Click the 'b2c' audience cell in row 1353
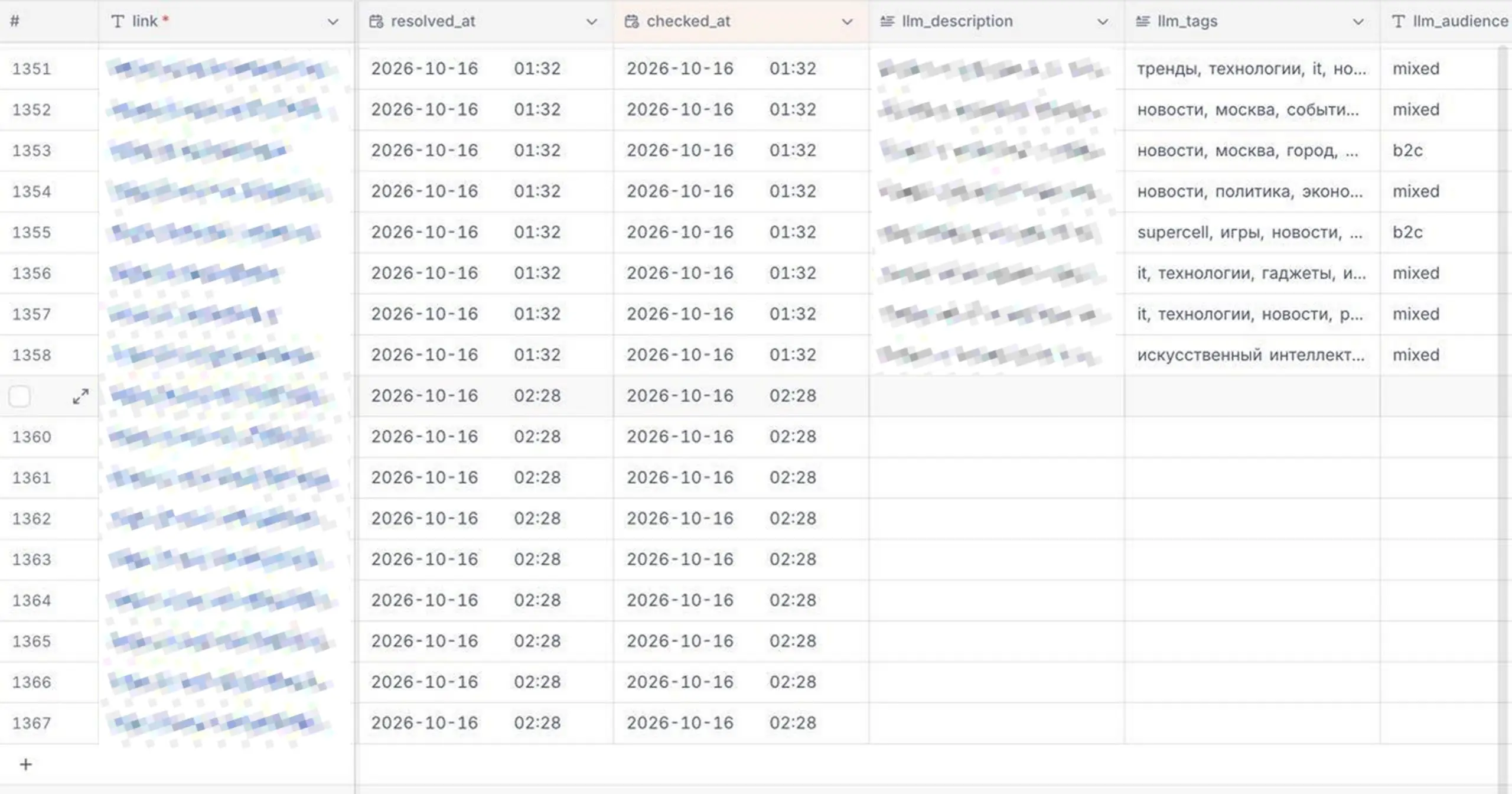Image resolution: width=1512 pixels, height=794 pixels. point(1445,151)
